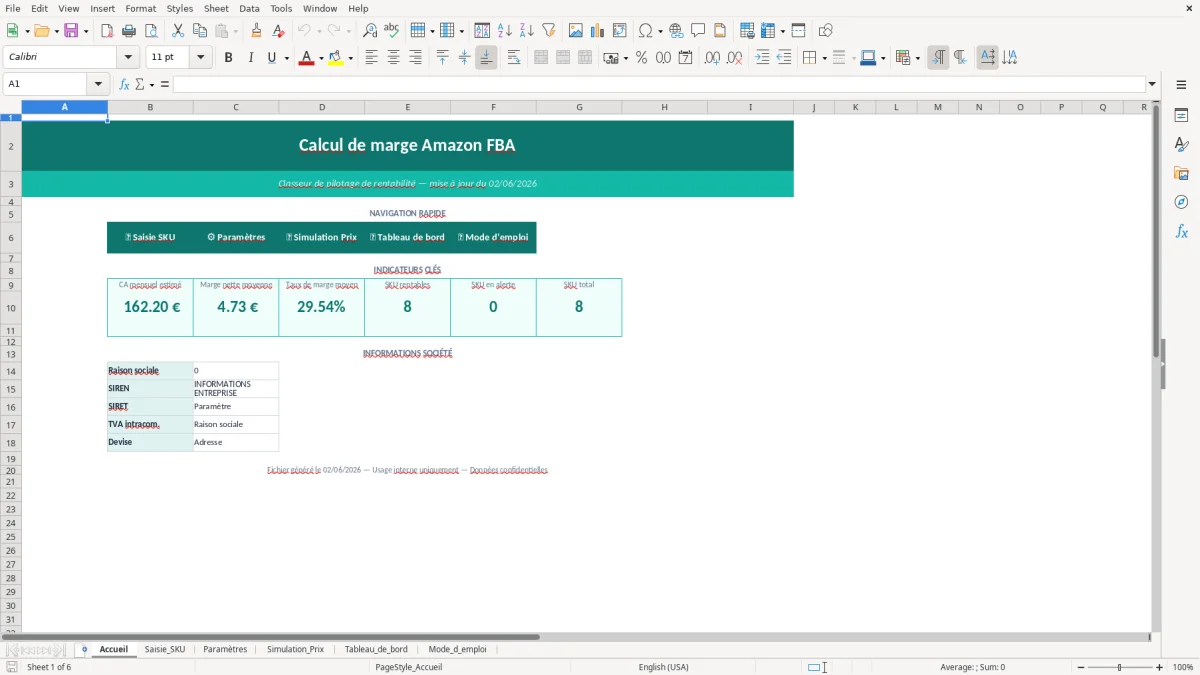Apply the red font color swatch
Viewport: 1200px width, 675px height.
click(305, 58)
